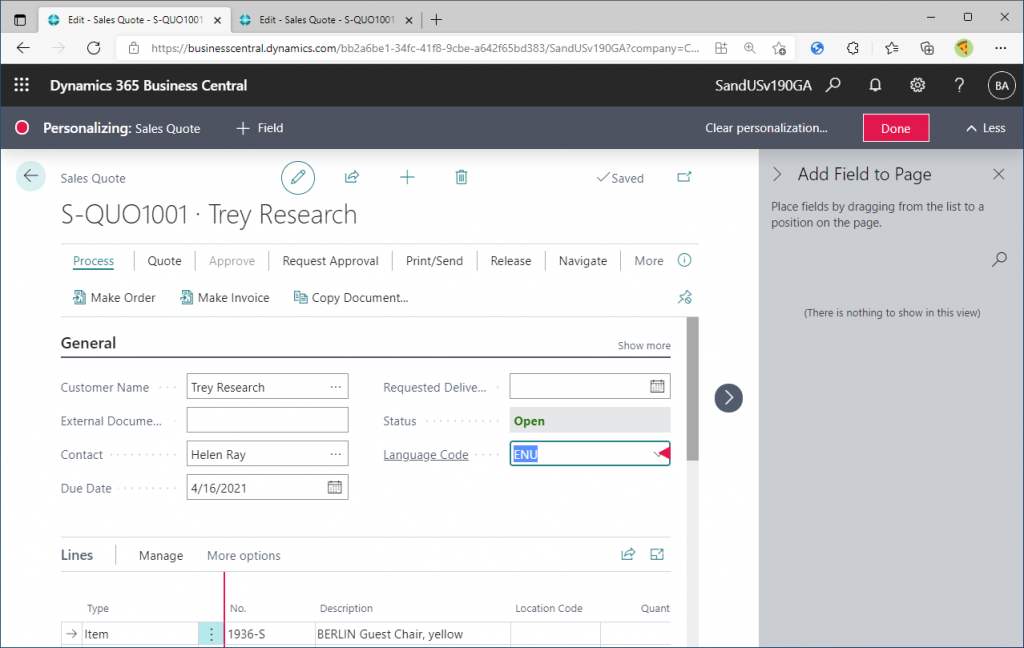Viewport: 1024px width, 648px height.
Task: Open Customer Name lookup ellipsis
Action: click(336, 387)
